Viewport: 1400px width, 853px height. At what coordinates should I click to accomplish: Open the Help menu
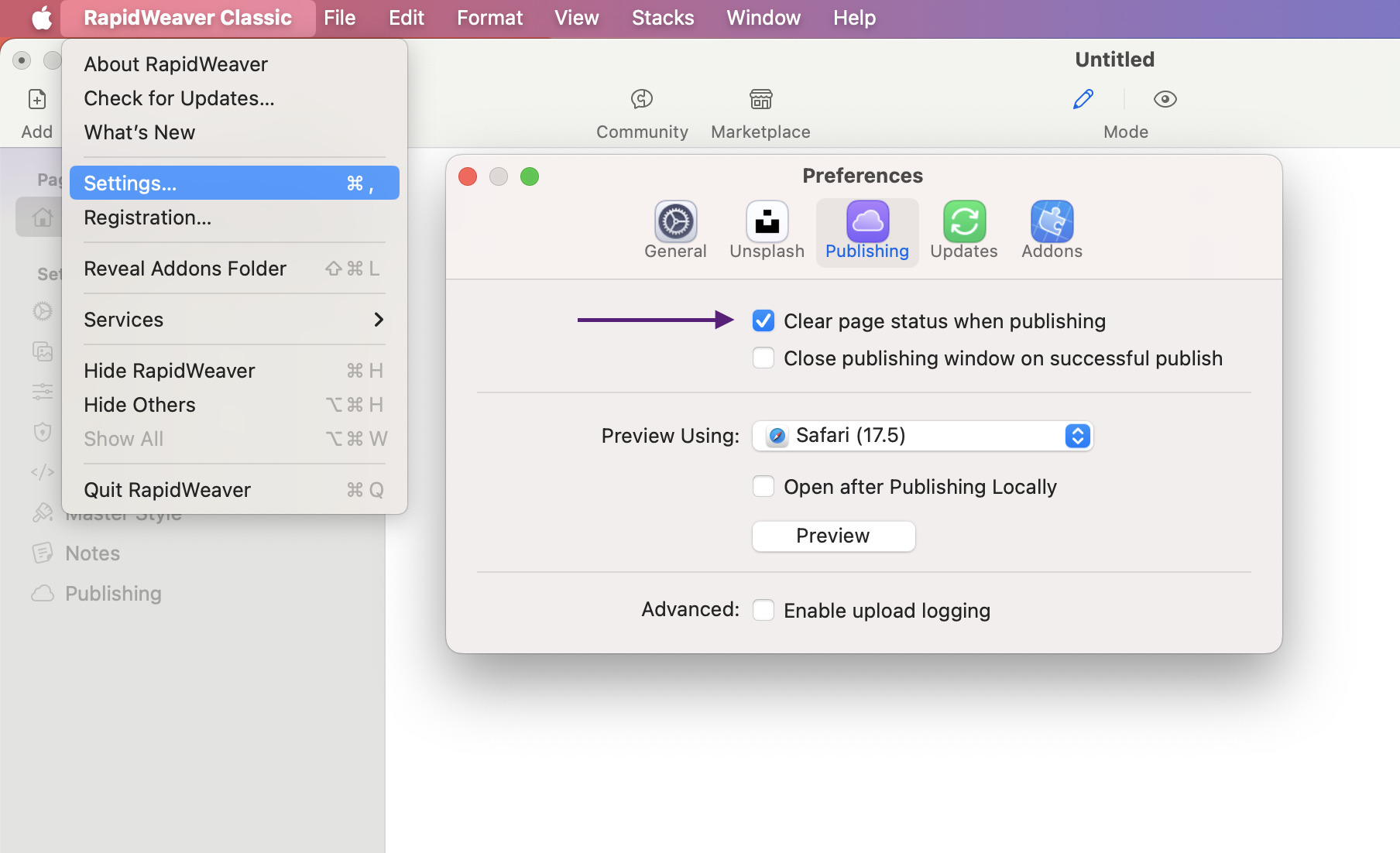(x=855, y=18)
